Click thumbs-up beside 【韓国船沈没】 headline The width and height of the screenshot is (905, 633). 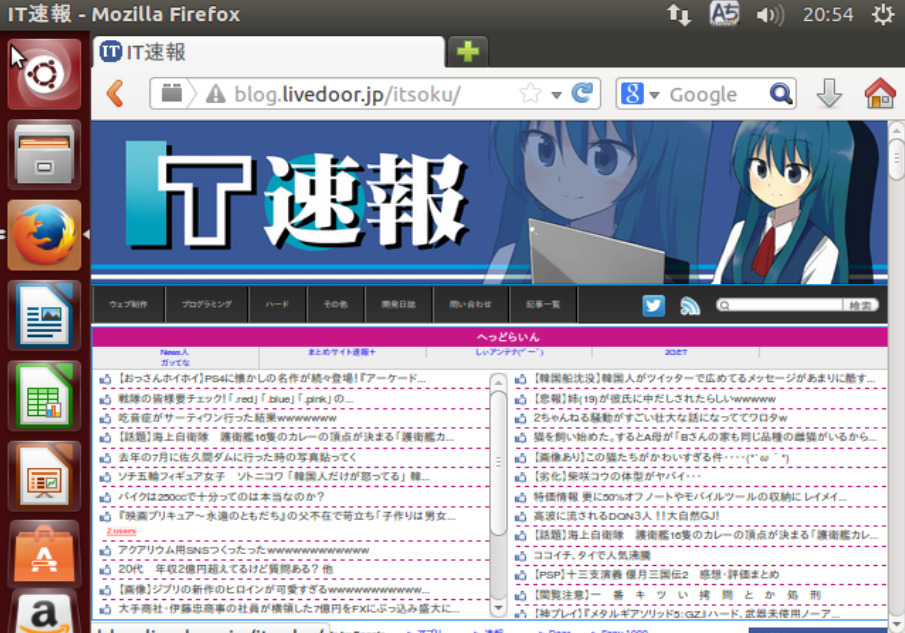(x=521, y=379)
